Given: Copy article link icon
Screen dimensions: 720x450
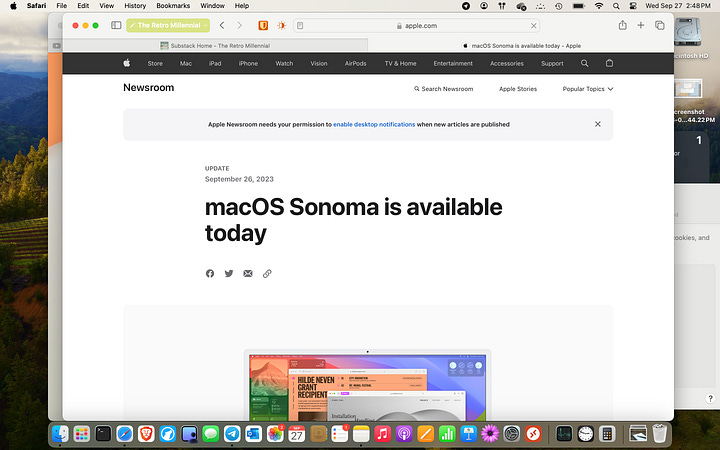Looking at the screenshot, I should click(267, 274).
